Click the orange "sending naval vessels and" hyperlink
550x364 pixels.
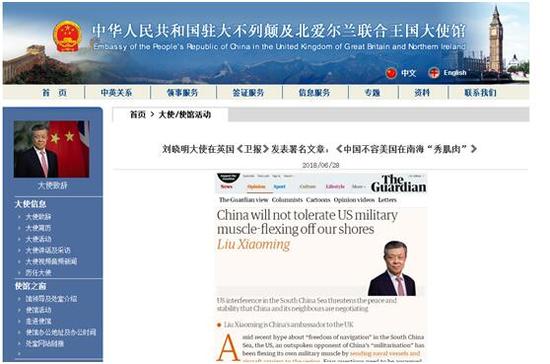pos(385,353)
